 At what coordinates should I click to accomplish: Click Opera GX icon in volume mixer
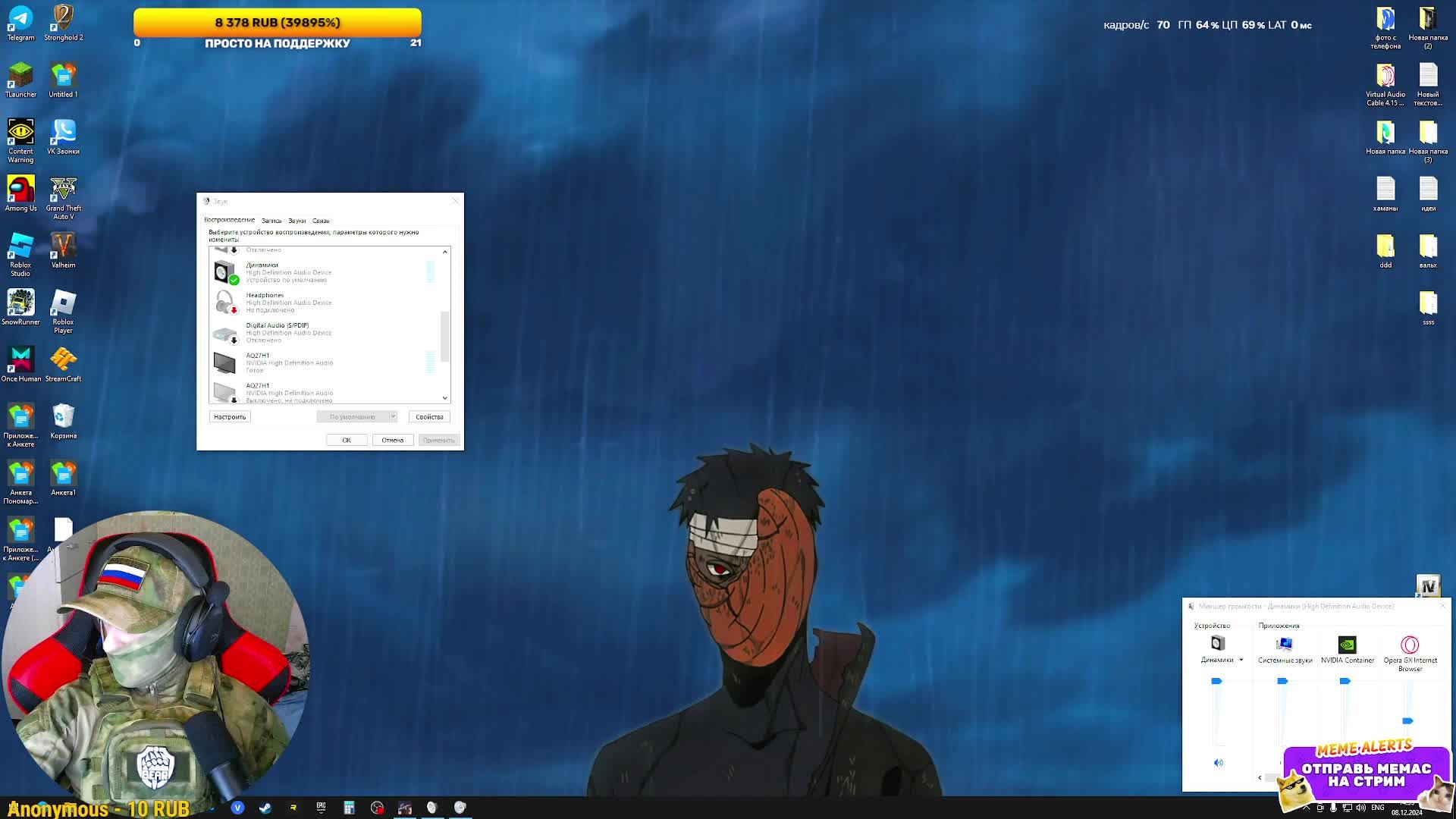(x=1410, y=645)
